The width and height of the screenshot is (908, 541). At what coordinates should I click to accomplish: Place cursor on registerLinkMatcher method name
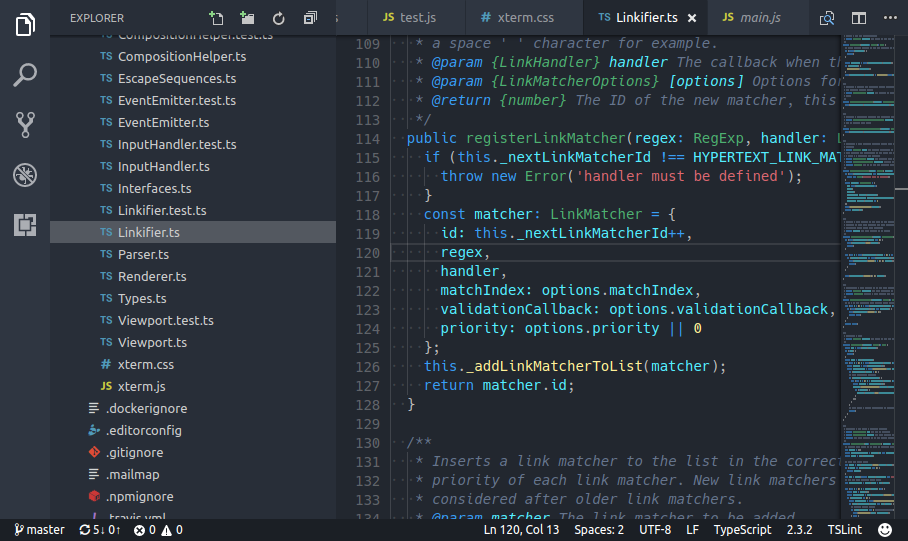click(x=545, y=138)
